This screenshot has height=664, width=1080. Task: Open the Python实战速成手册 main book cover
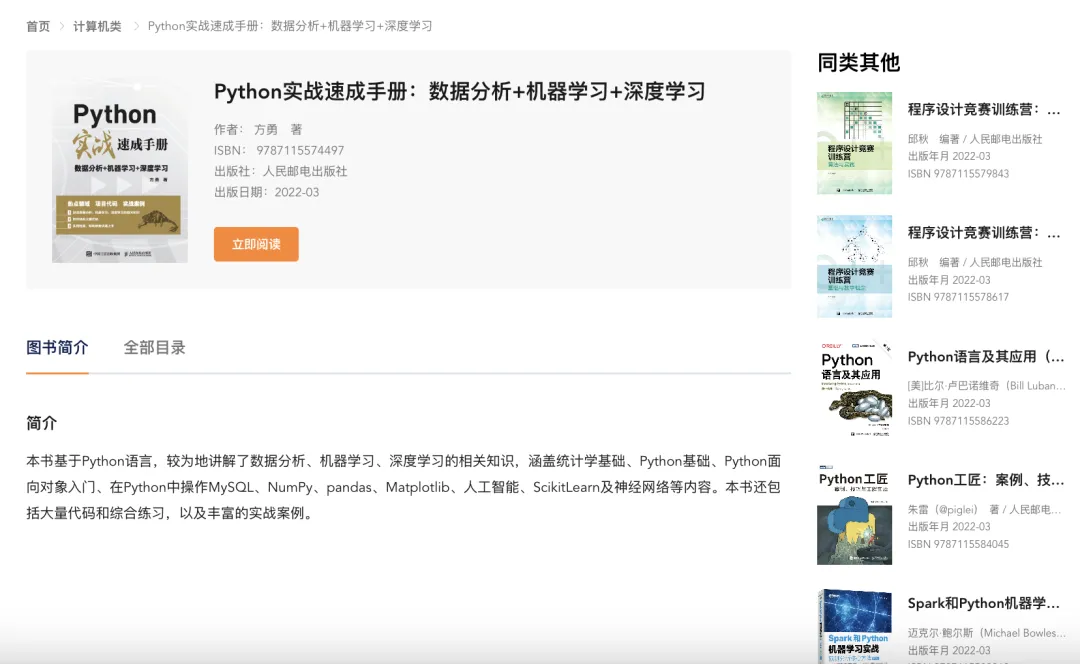[x=120, y=170]
